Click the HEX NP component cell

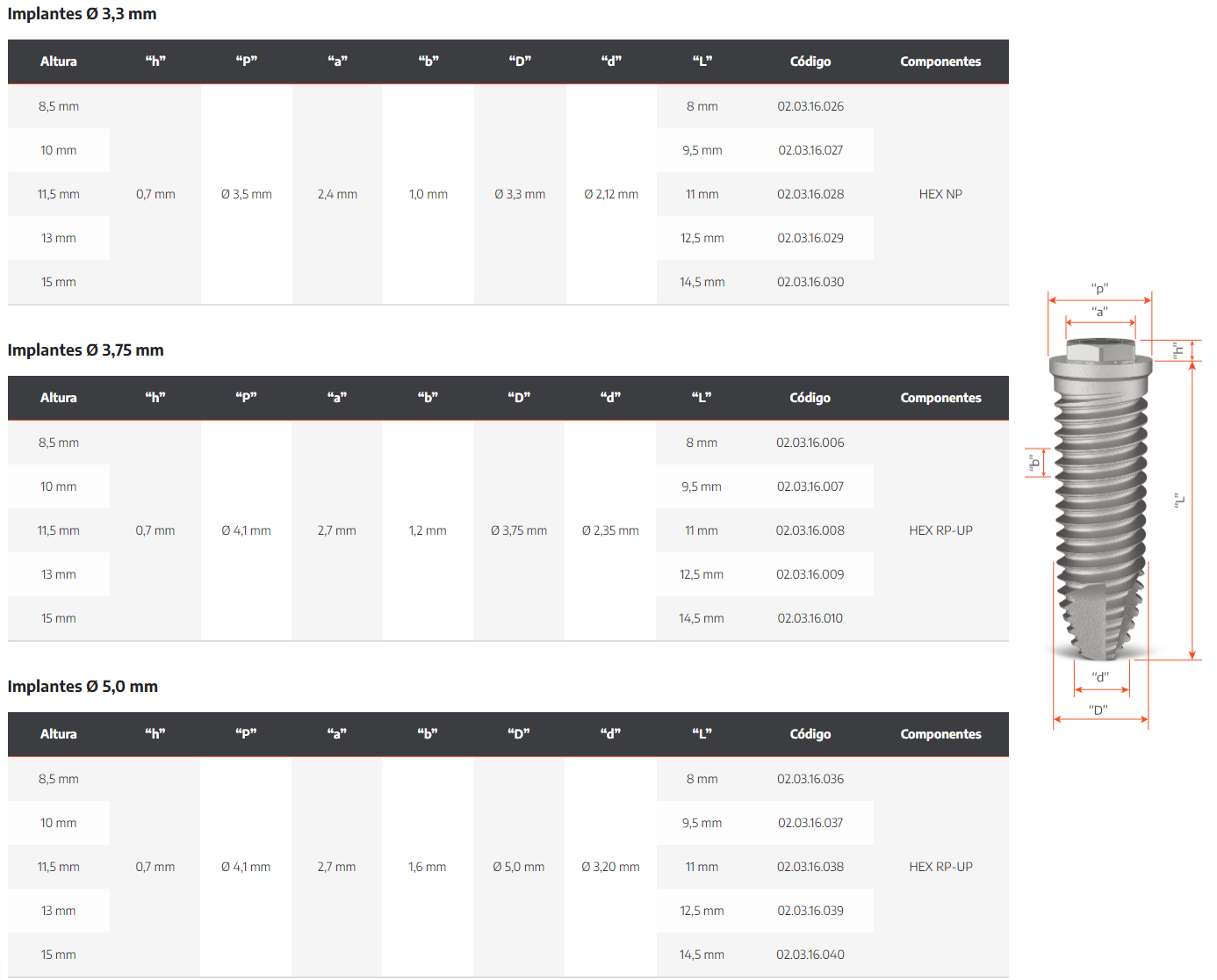coord(940,194)
